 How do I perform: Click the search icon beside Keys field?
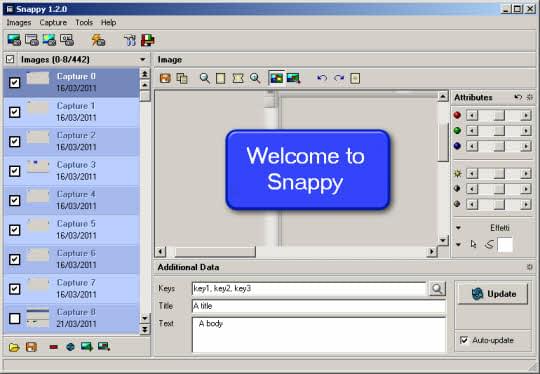click(x=437, y=289)
